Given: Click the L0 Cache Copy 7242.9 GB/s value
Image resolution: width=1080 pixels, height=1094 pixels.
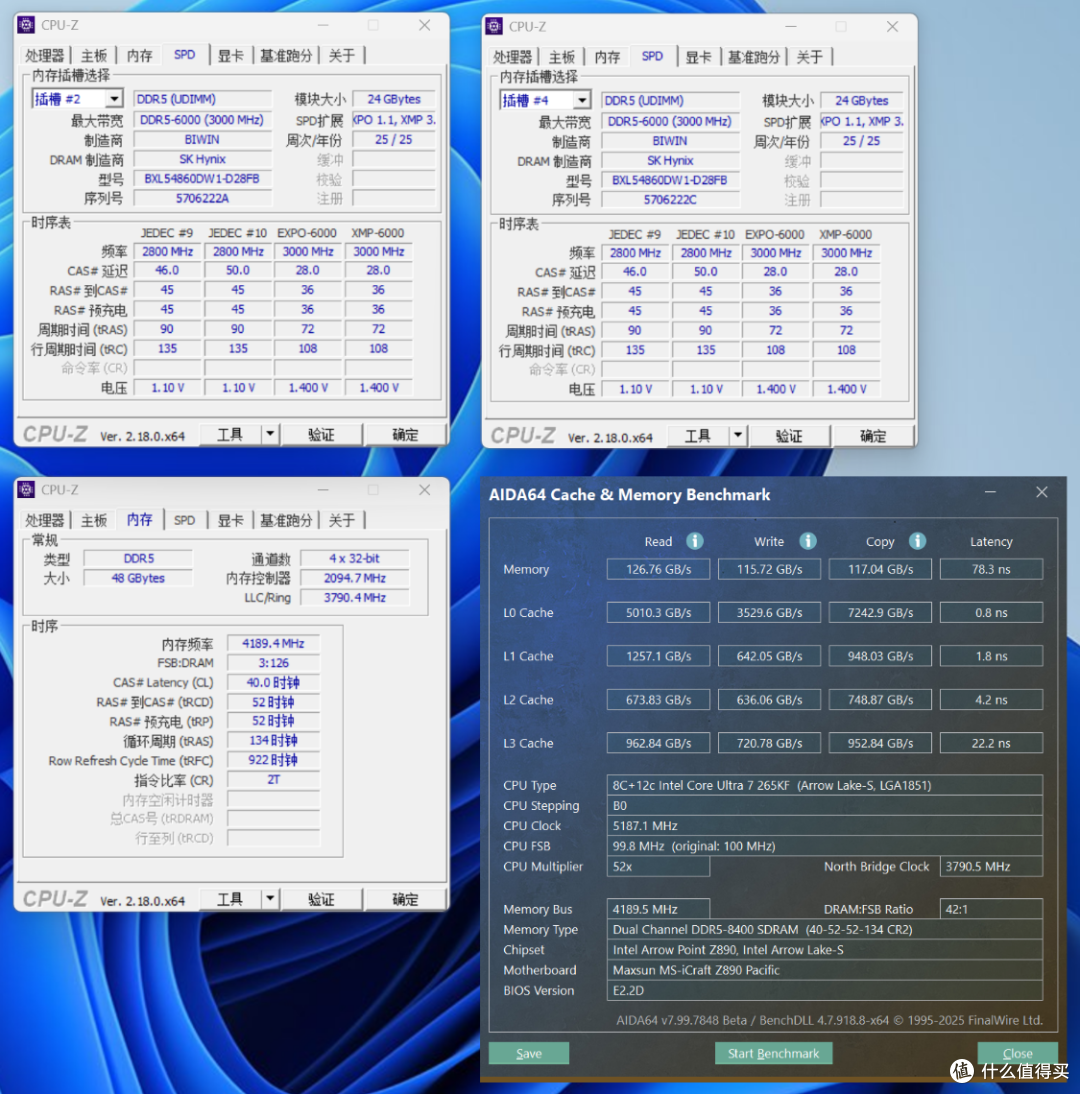Looking at the screenshot, I should (x=880, y=613).
